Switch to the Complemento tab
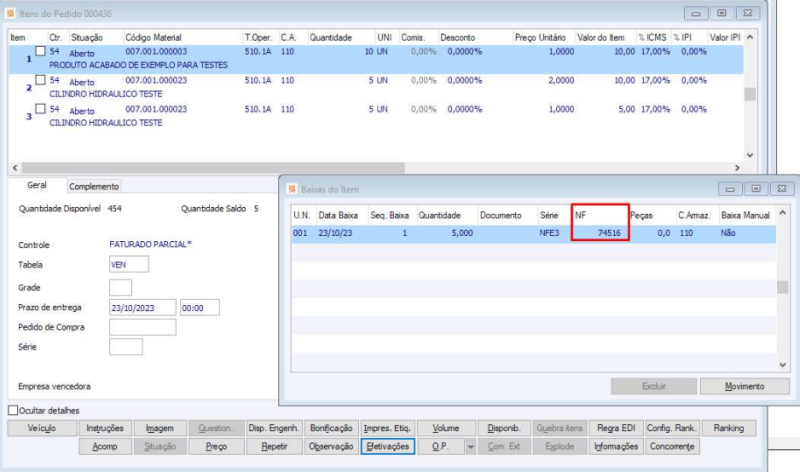Screen dimensions: 800x472 (94, 187)
